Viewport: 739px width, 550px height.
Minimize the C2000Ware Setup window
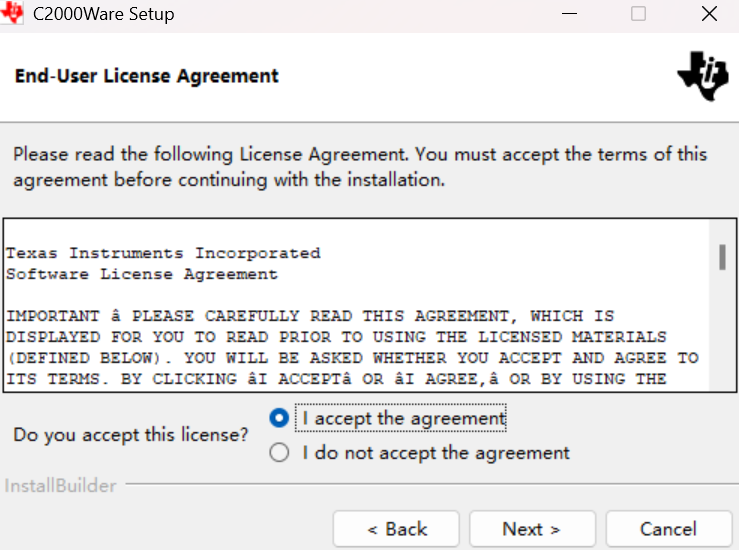tap(569, 14)
